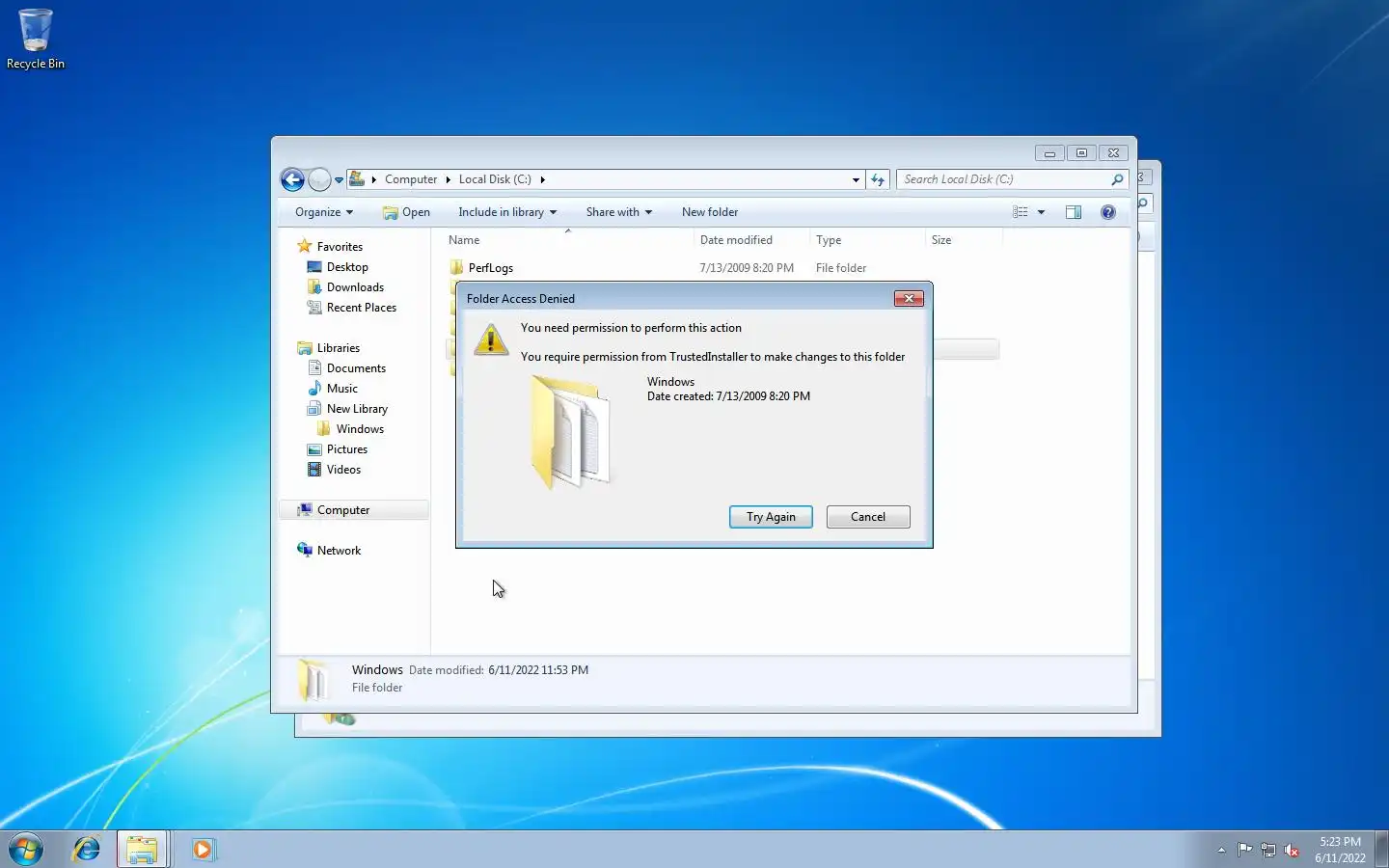Click the File folder type of PerfLogs
1389x868 pixels.
point(841,268)
